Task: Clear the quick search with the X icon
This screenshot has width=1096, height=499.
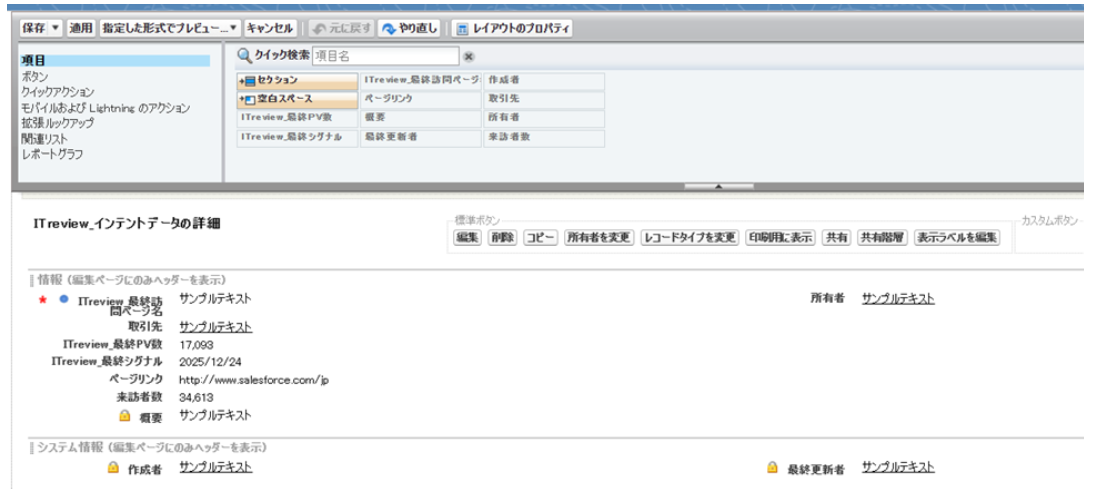Action: tap(469, 57)
